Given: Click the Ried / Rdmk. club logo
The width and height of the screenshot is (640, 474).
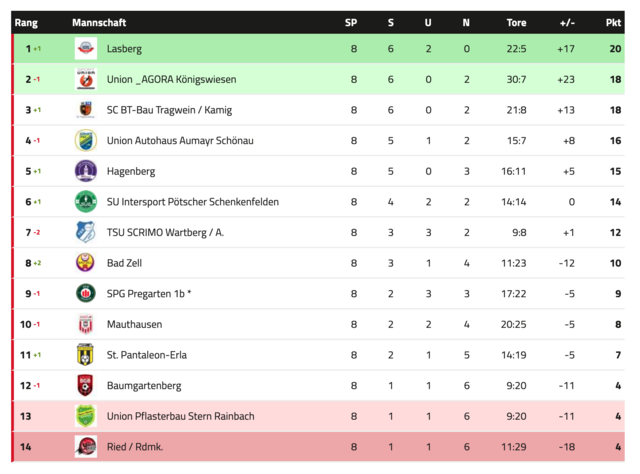Looking at the screenshot, I should coord(86,447).
